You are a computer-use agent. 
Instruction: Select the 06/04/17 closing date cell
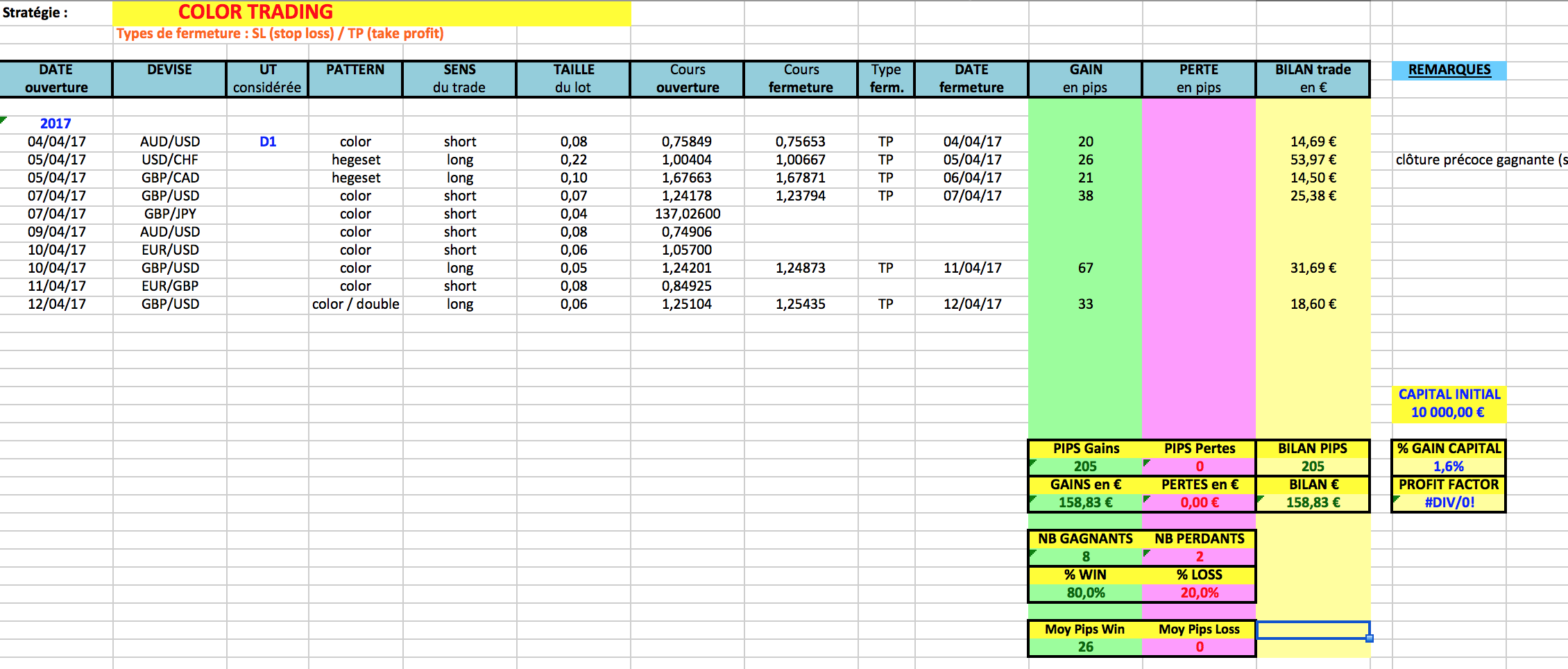coord(972,178)
